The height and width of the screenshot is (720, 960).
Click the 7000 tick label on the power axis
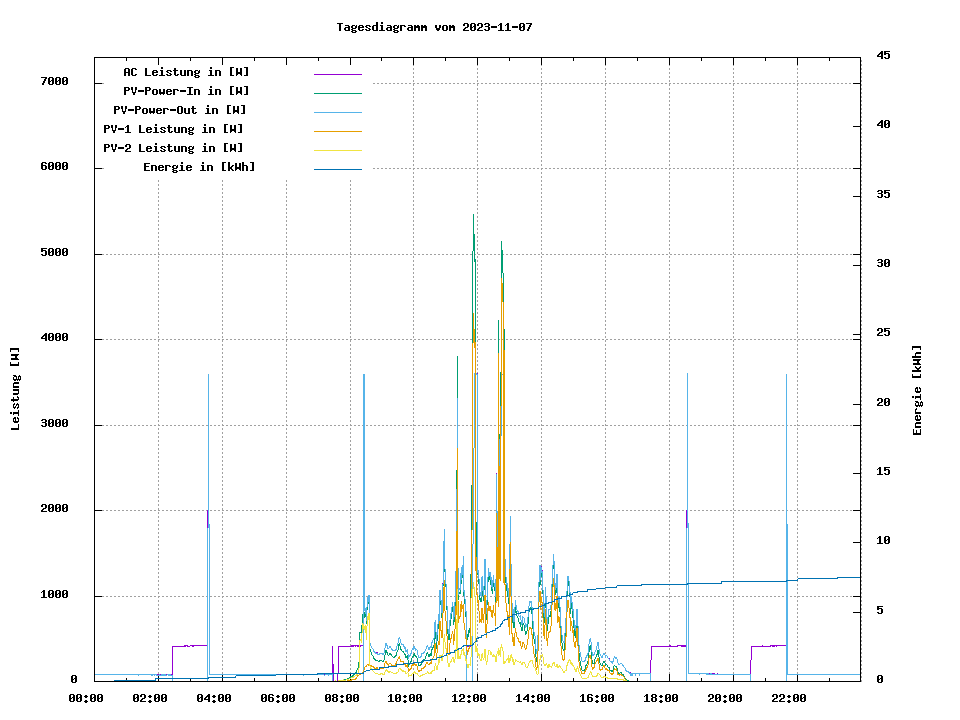coord(54,81)
